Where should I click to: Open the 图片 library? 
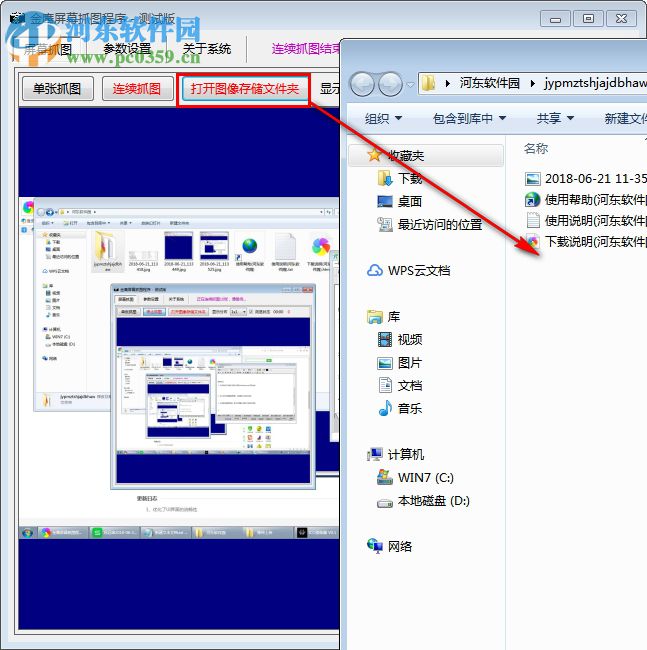click(410, 363)
